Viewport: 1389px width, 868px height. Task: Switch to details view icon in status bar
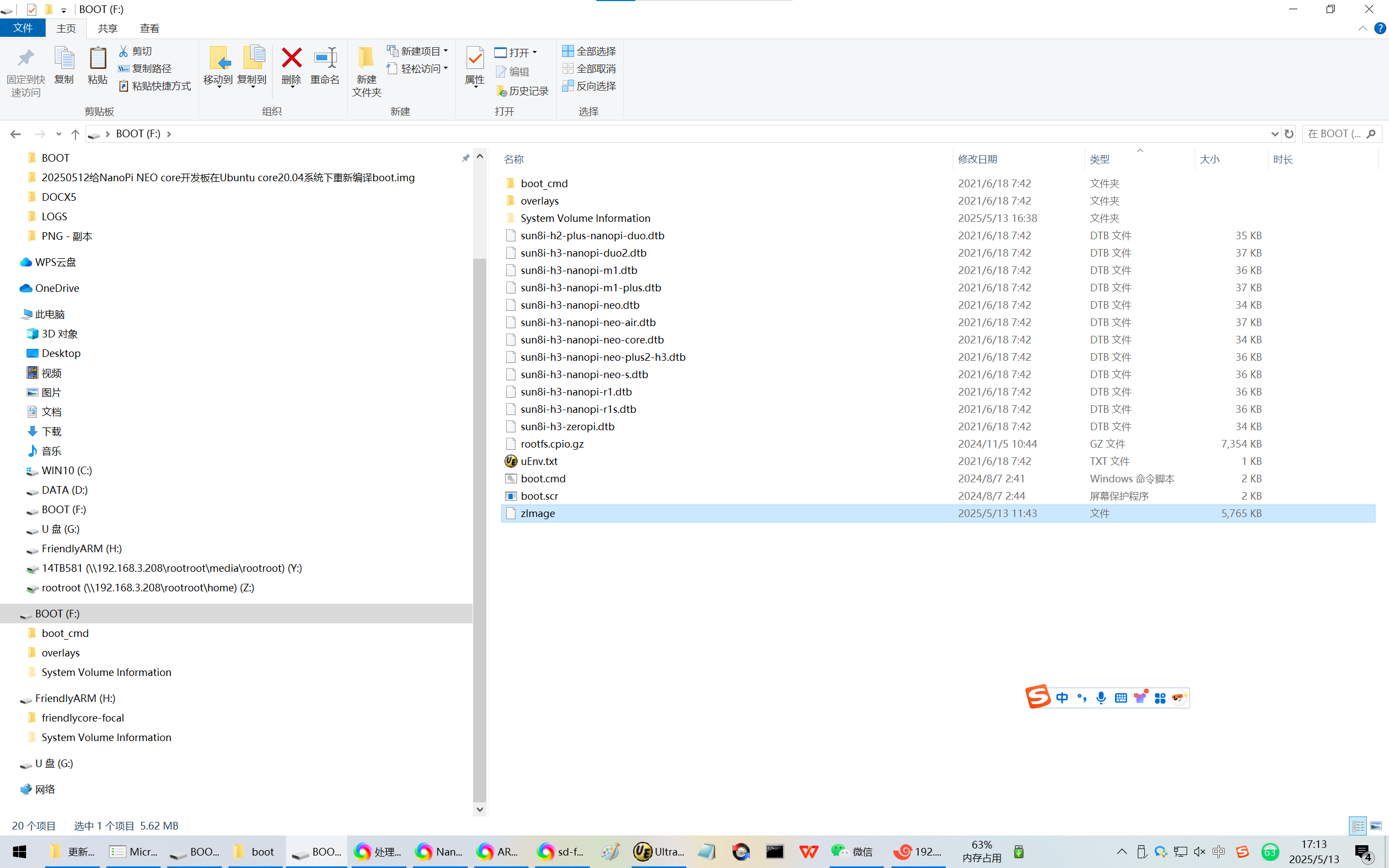[x=1358, y=826]
